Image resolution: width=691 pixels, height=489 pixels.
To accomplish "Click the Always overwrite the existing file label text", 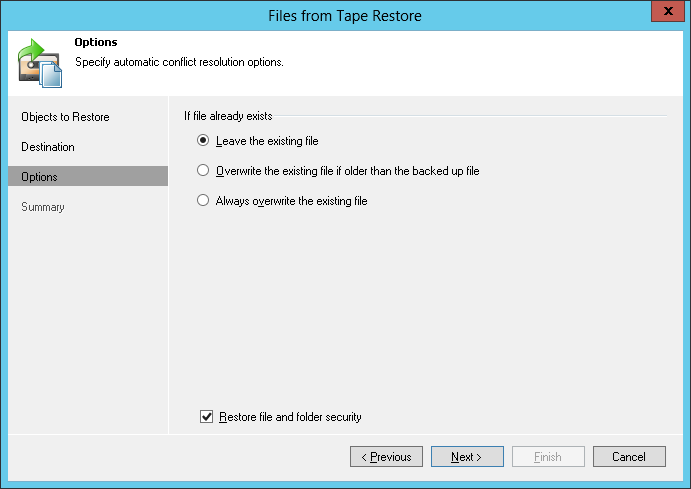I will (x=292, y=201).
